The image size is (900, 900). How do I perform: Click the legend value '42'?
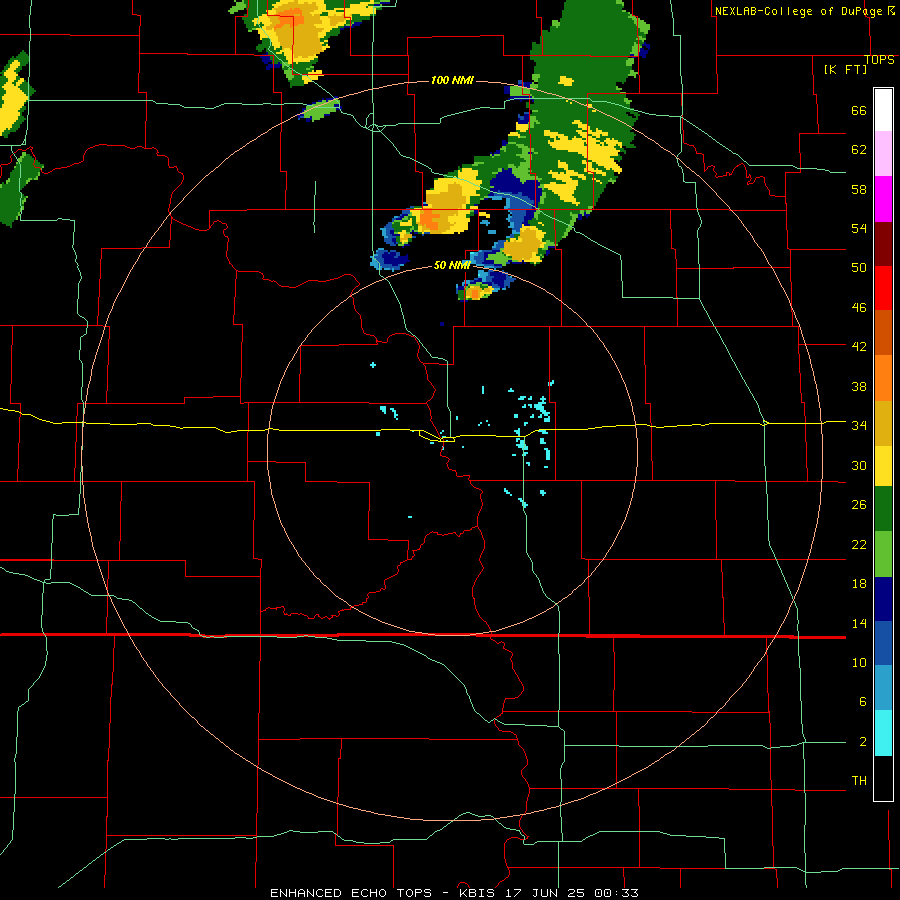click(x=859, y=347)
